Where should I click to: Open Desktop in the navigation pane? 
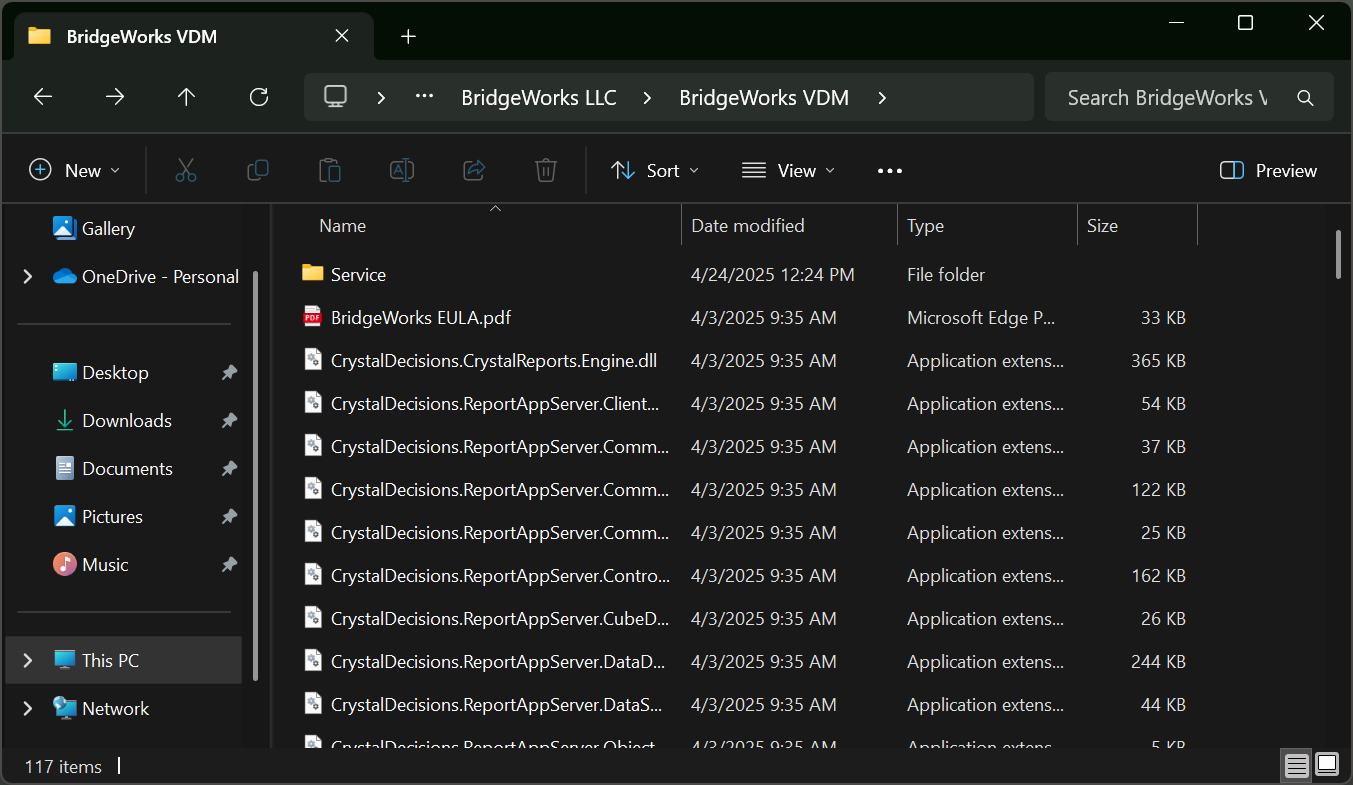pyautogui.click(x=115, y=372)
